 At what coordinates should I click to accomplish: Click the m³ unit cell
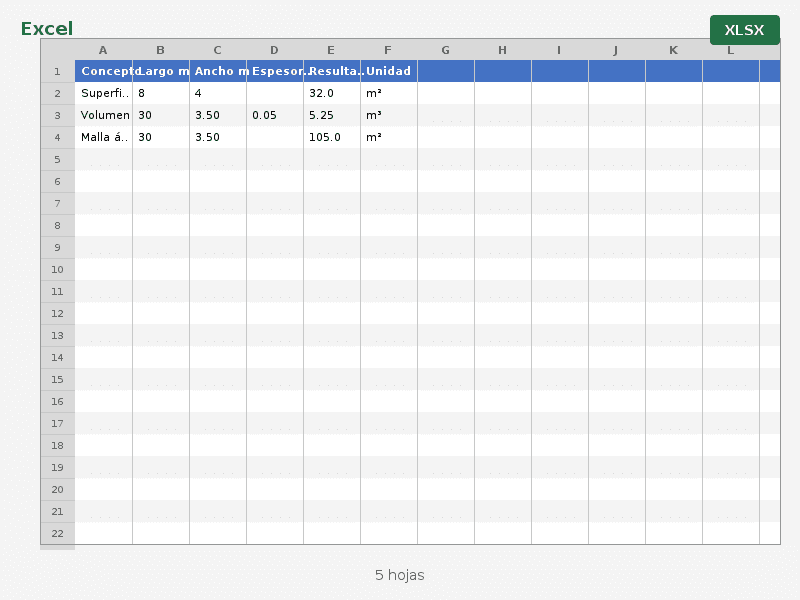389,115
